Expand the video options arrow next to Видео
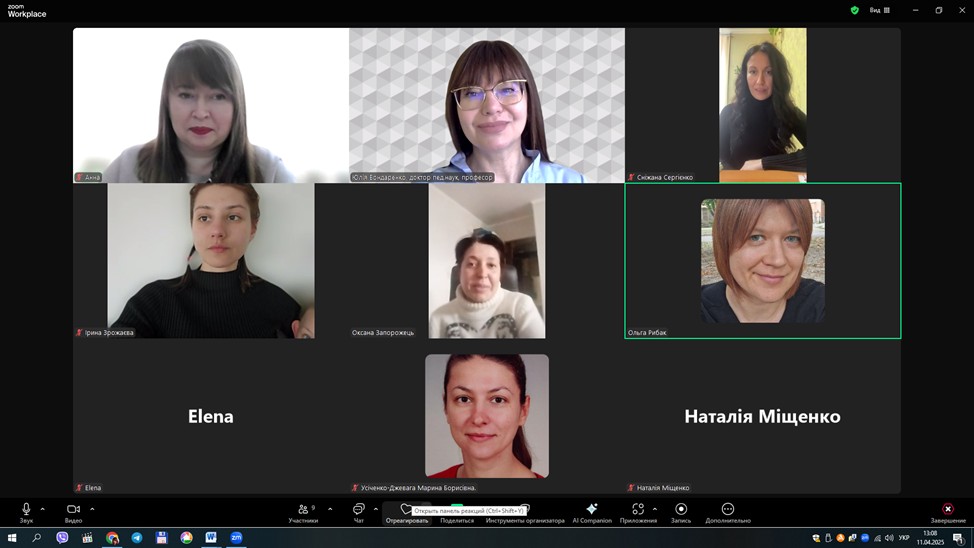The image size is (974, 548). pos(92,509)
